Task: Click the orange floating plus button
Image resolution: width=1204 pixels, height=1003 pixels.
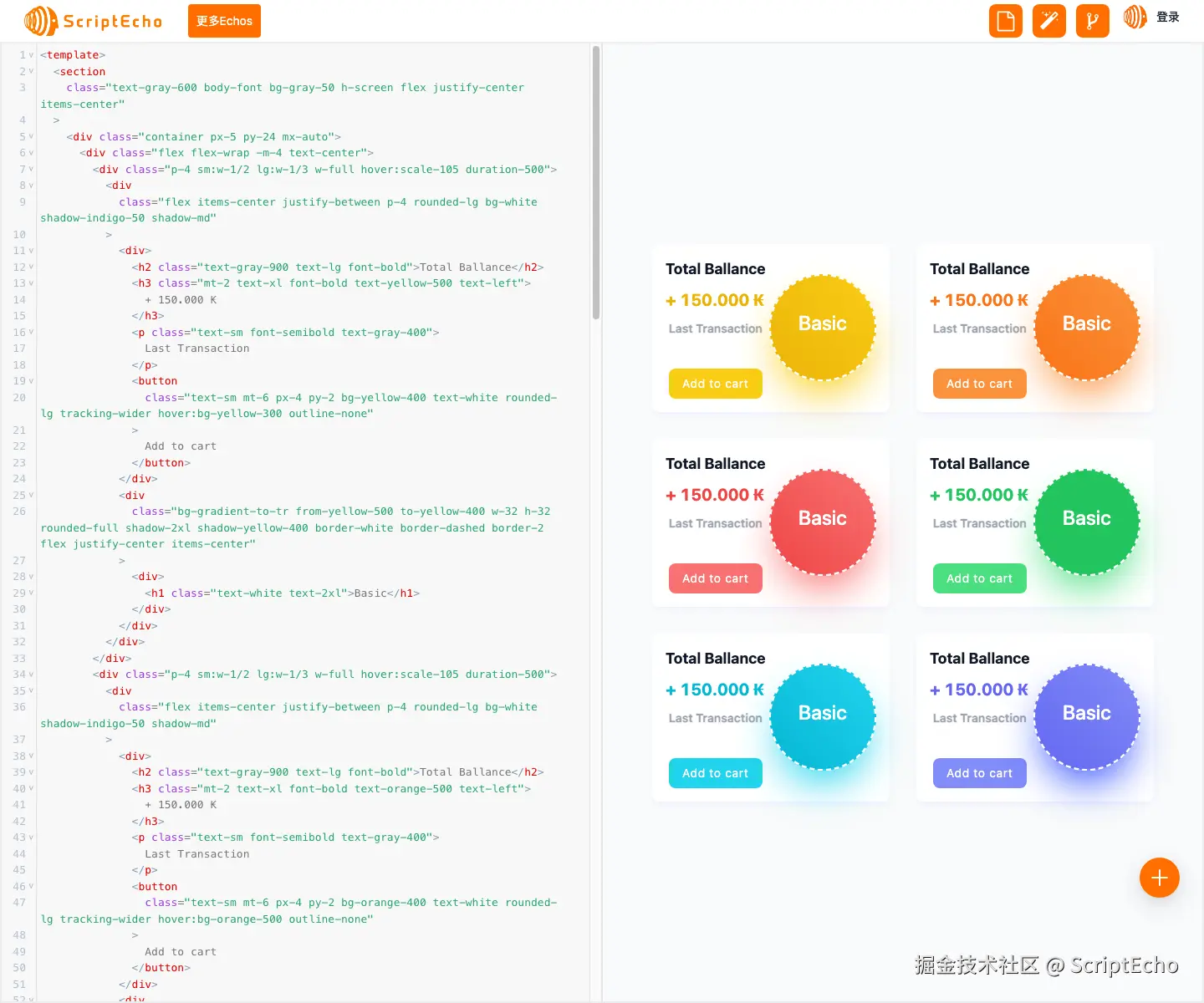Action: point(1160,878)
